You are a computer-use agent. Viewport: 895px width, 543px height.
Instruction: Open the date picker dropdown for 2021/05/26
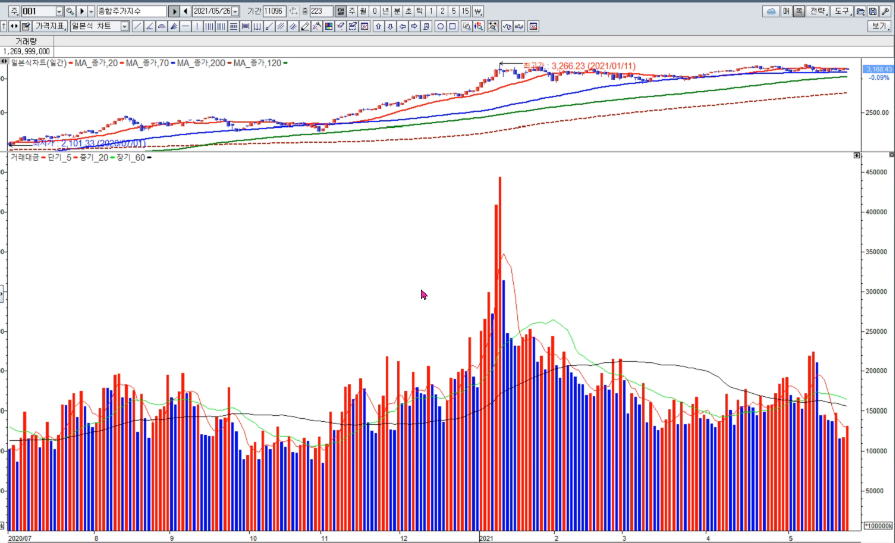pos(237,11)
